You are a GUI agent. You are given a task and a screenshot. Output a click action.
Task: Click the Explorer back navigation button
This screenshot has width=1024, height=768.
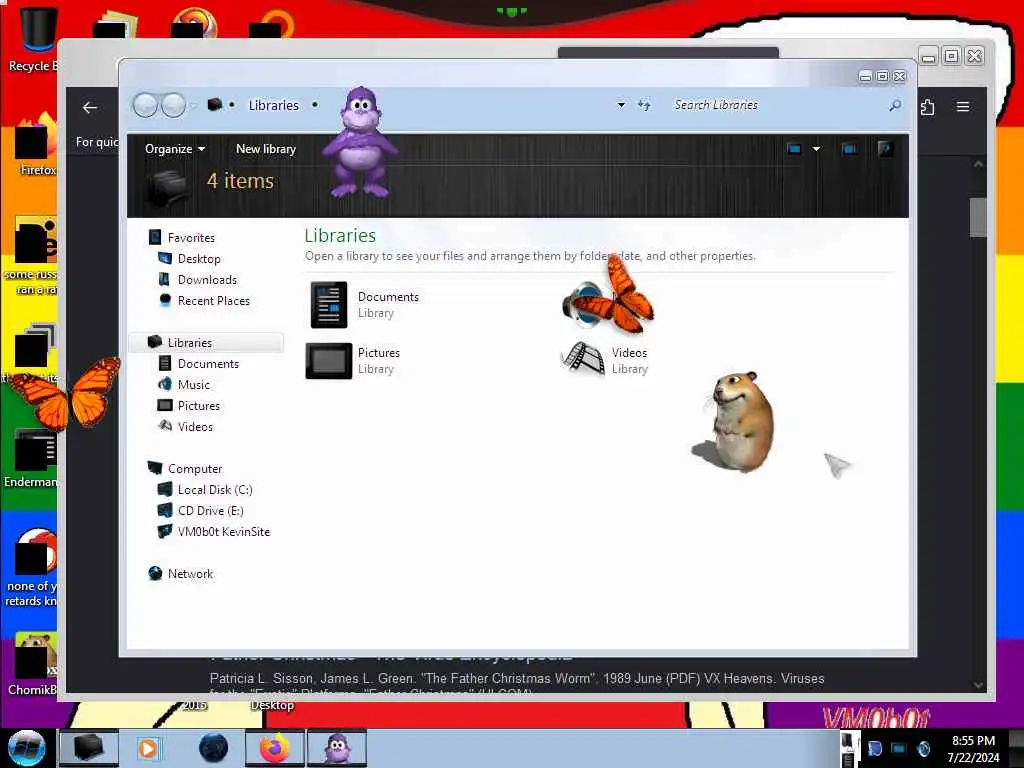(145, 105)
